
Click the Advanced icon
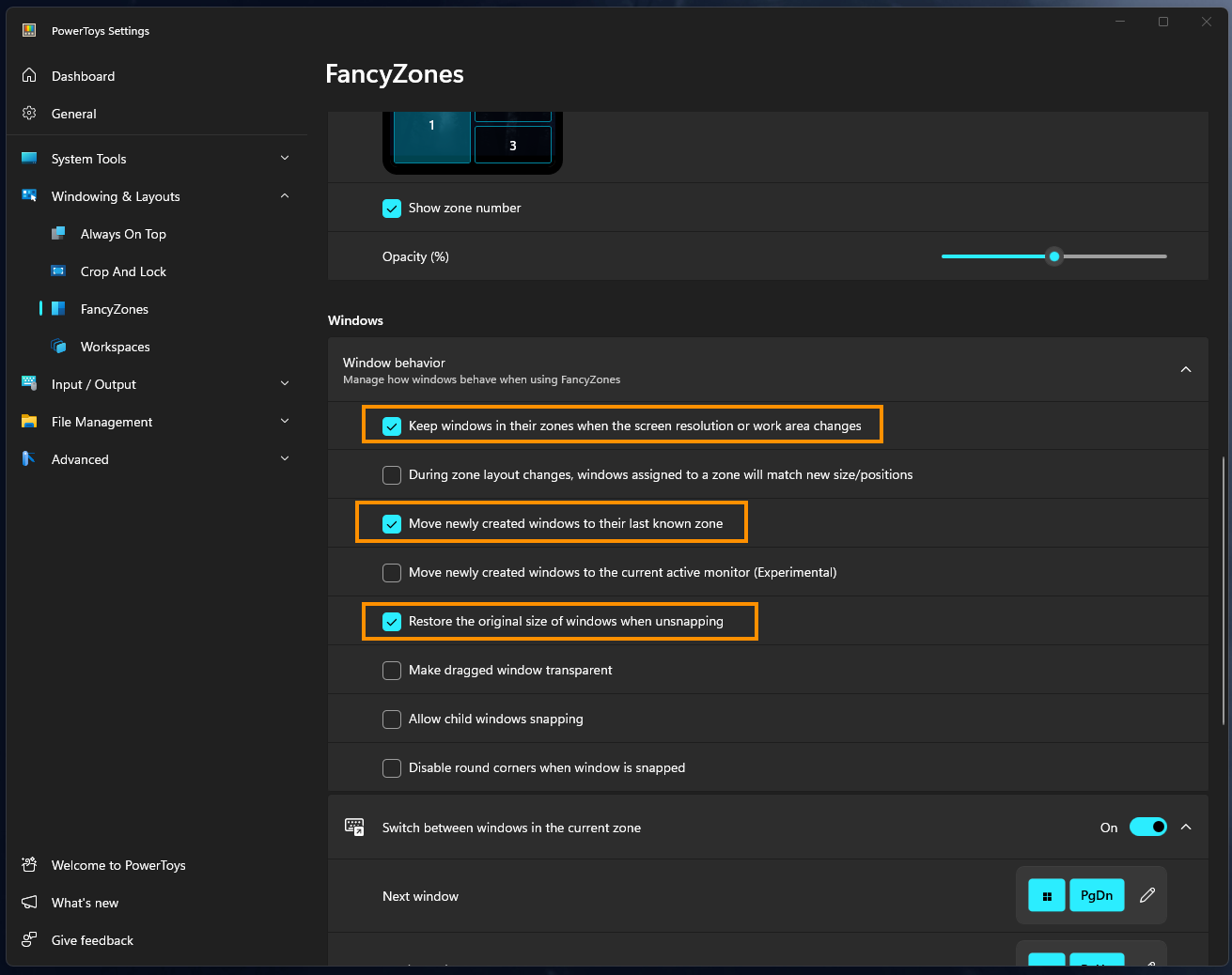[x=29, y=459]
